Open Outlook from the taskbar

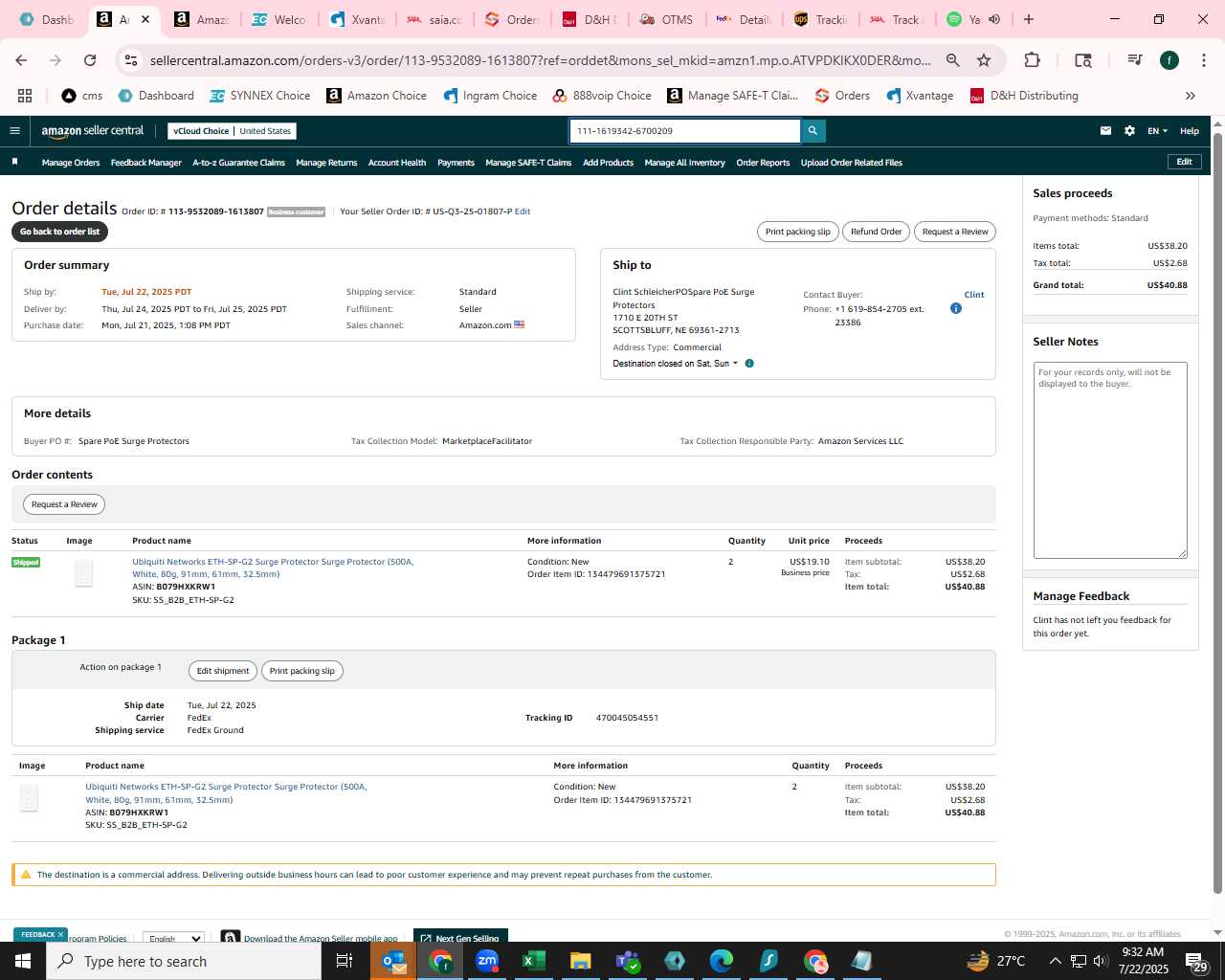(393, 961)
